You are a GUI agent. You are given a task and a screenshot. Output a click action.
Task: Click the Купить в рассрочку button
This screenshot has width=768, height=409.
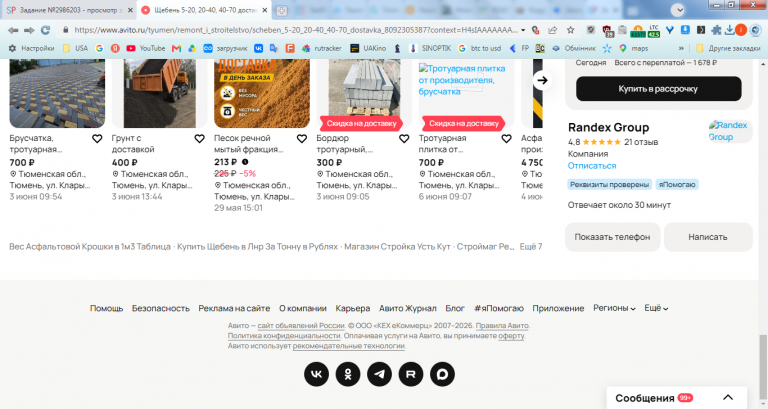658,89
